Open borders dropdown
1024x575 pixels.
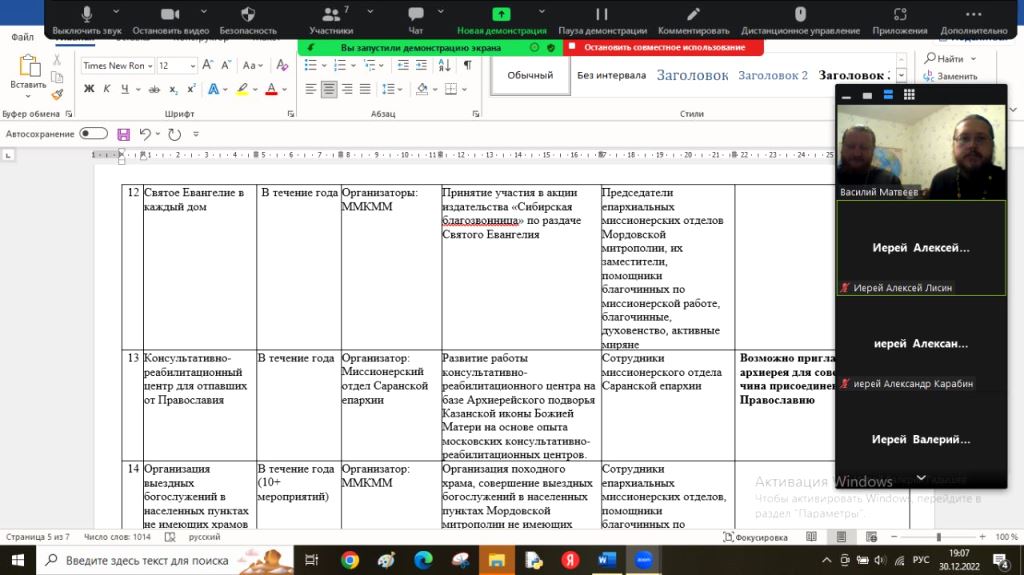464,89
